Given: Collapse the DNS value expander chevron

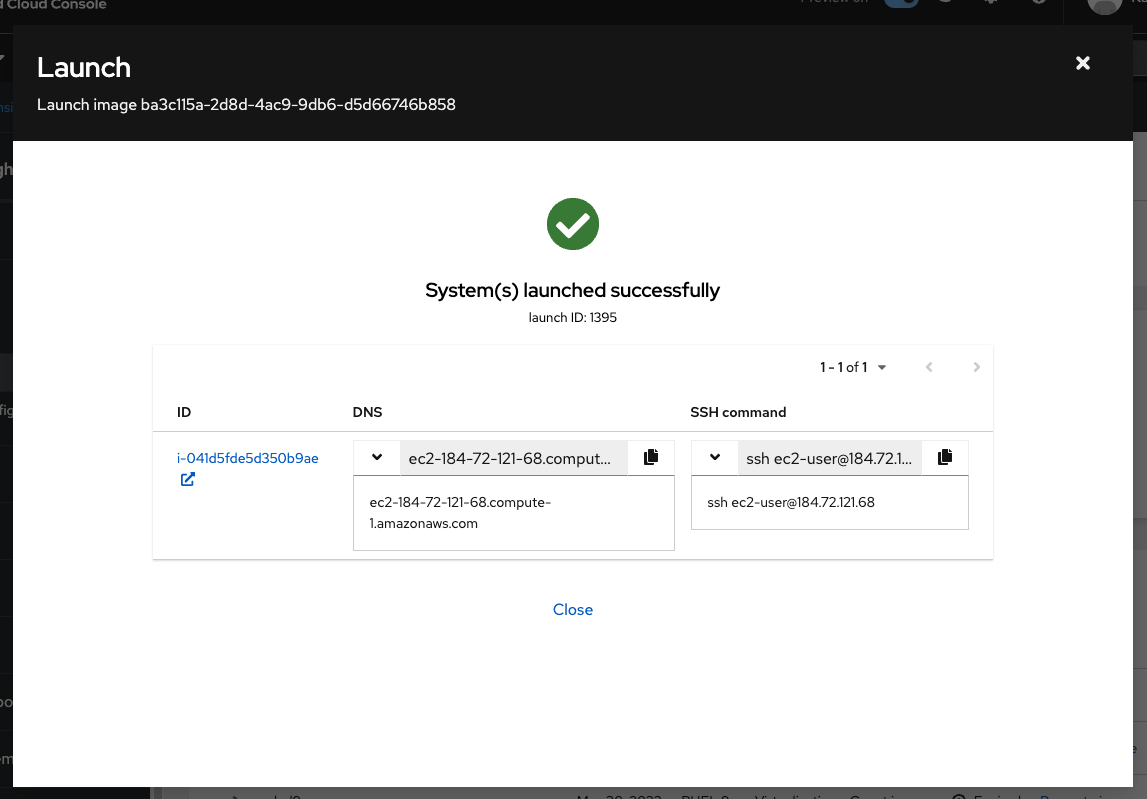Looking at the screenshot, I should (377, 457).
